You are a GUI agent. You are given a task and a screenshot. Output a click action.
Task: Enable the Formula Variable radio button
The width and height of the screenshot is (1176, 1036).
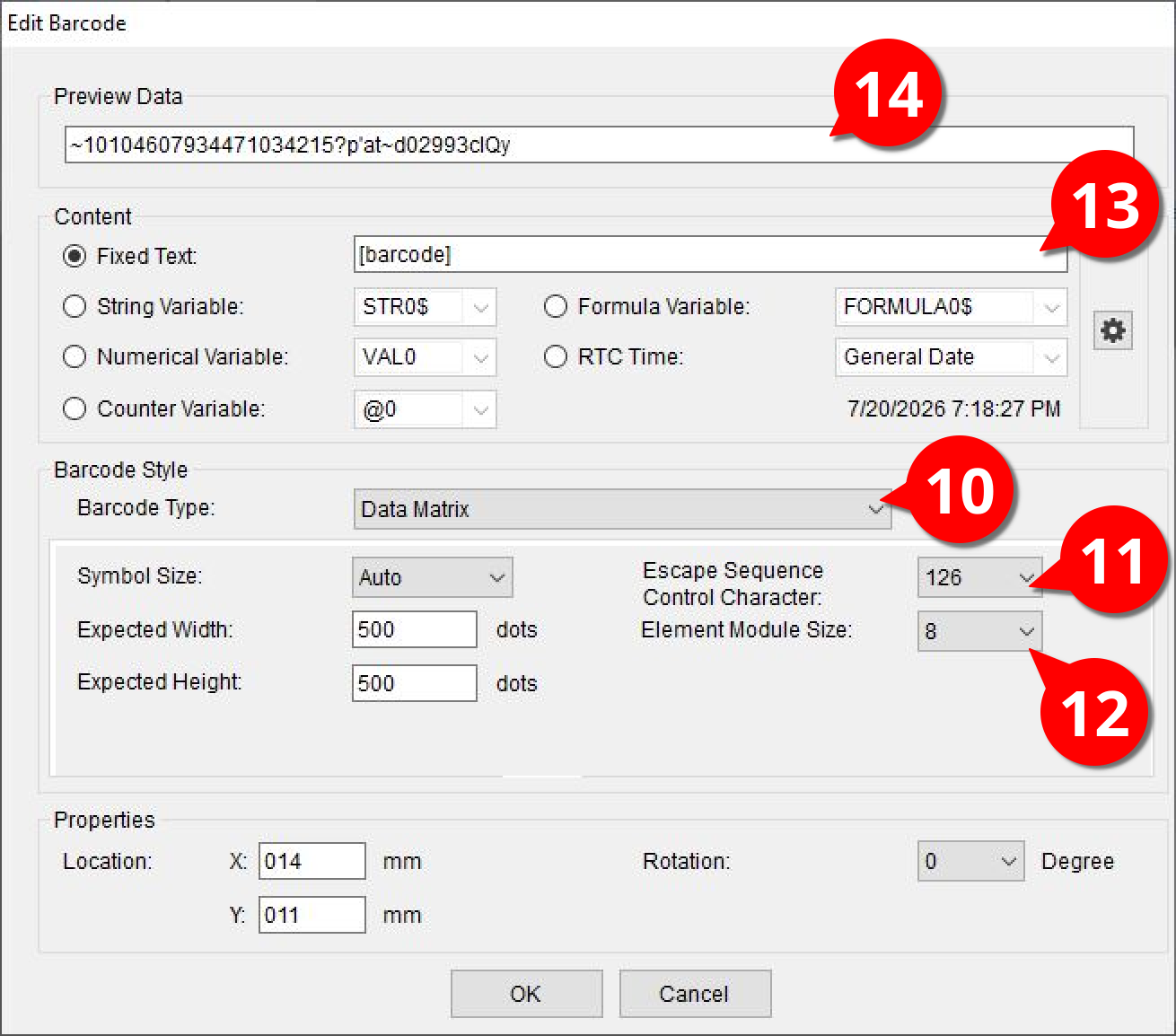pyautogui.click(x=556, y=306)
